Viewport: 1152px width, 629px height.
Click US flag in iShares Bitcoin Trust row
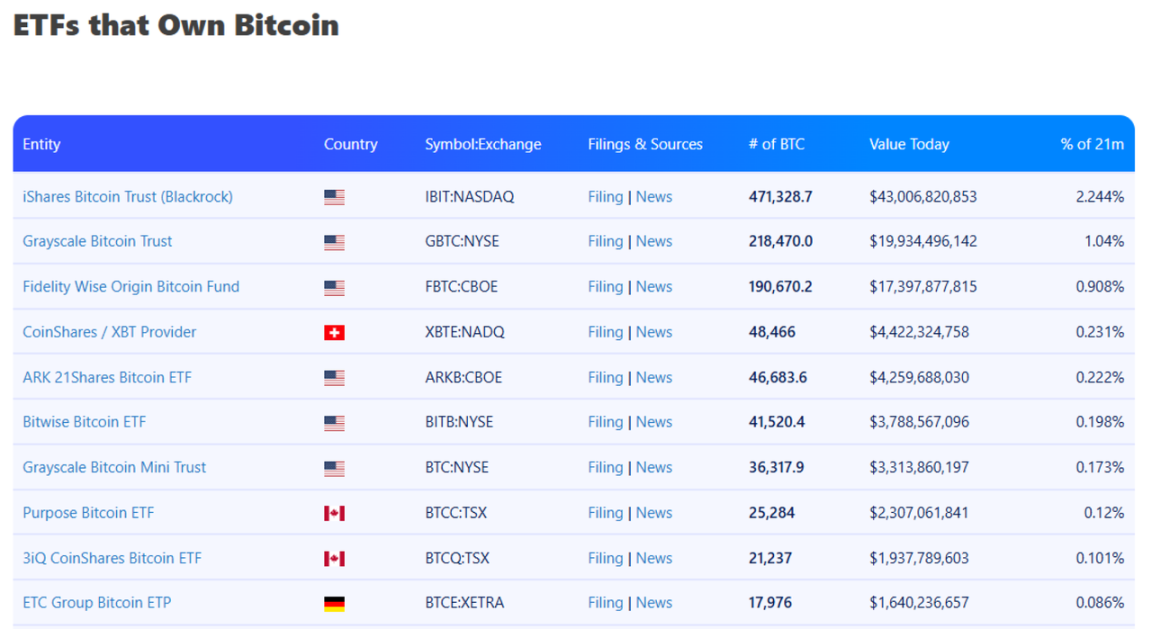point(334,197)
